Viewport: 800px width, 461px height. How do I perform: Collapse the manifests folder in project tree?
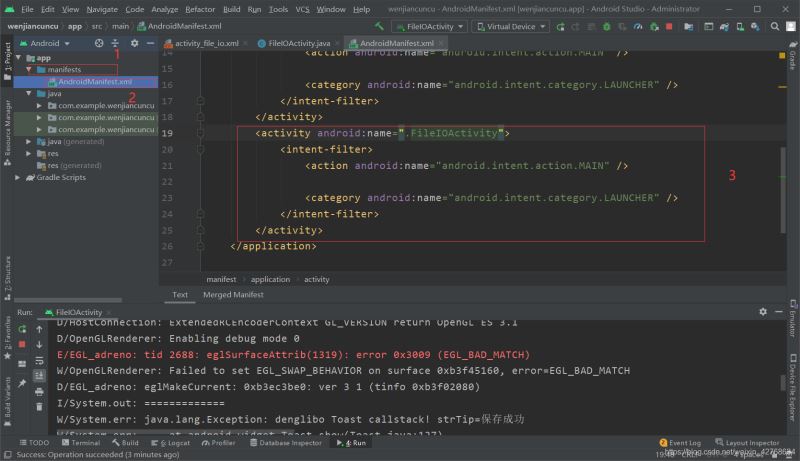[x=29, y=70]
